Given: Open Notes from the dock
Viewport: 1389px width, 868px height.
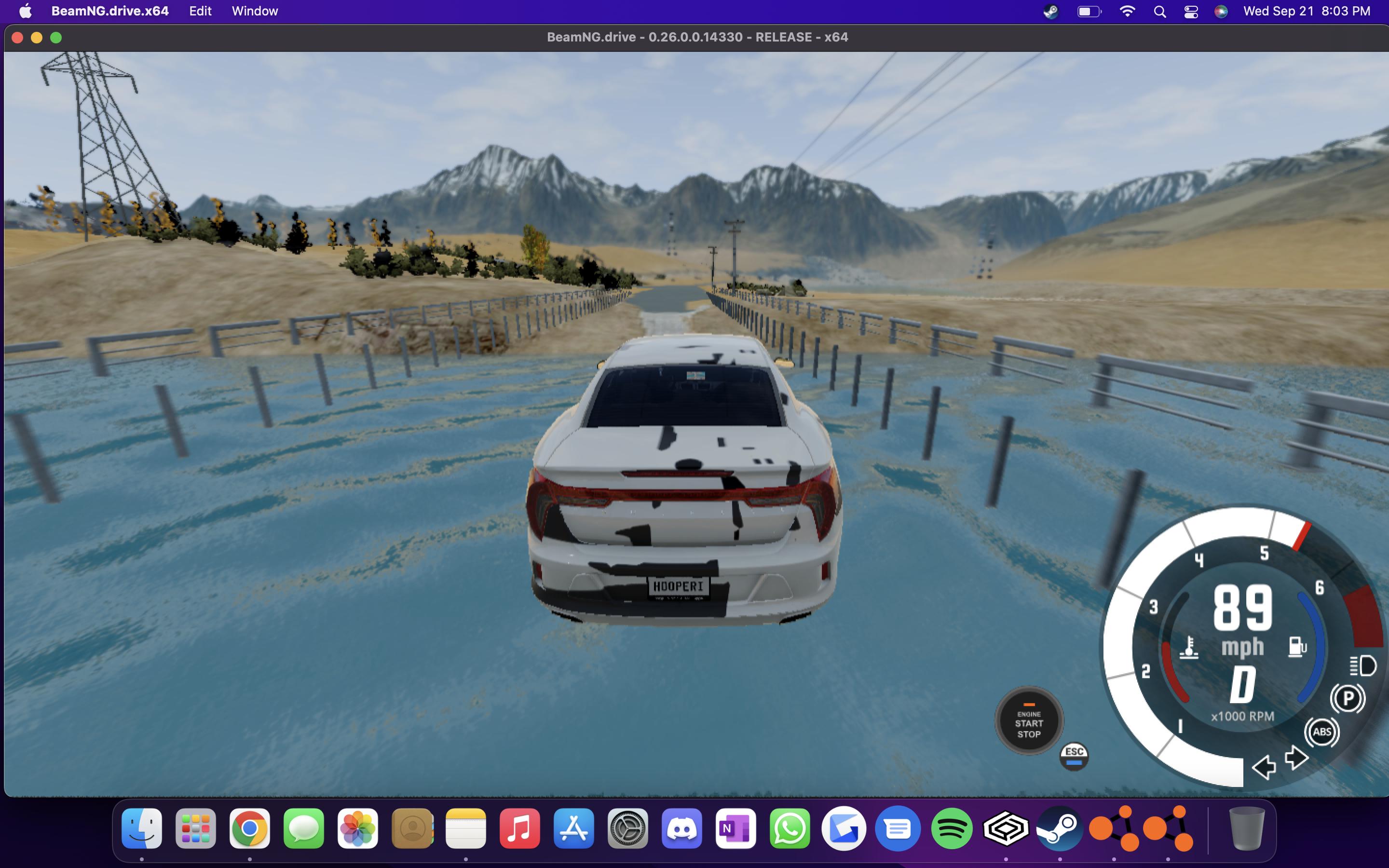Looking at the screenshot, I should [x=465, y=828].
